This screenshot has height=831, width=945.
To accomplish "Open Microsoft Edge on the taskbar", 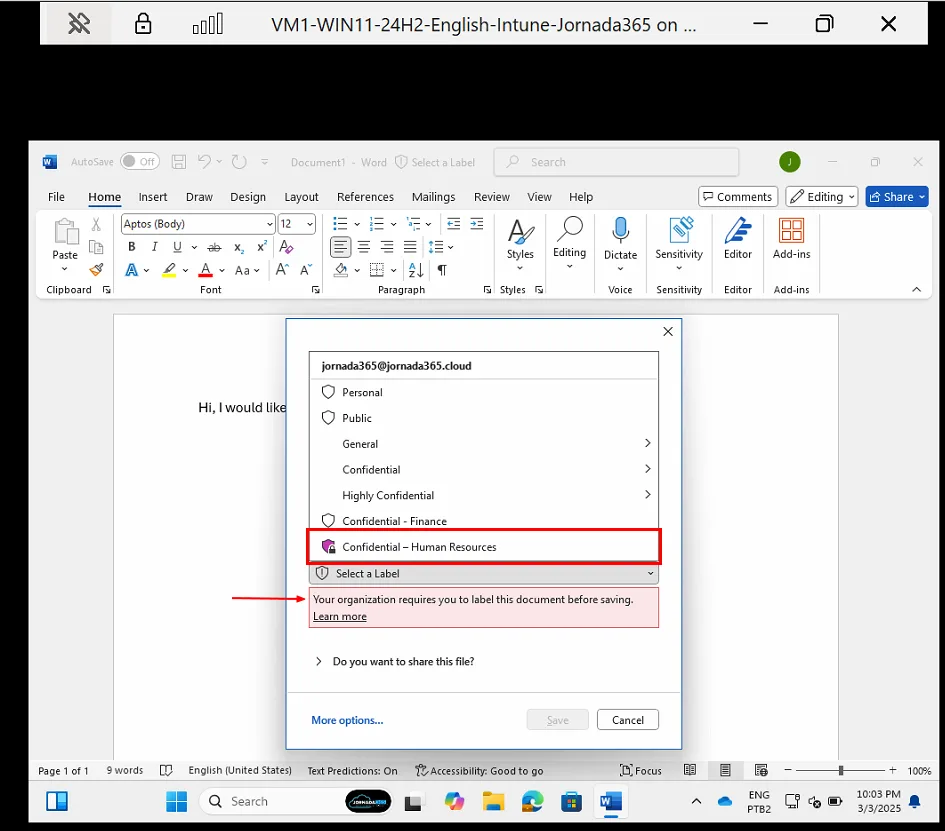I will [x=532, y=801].
